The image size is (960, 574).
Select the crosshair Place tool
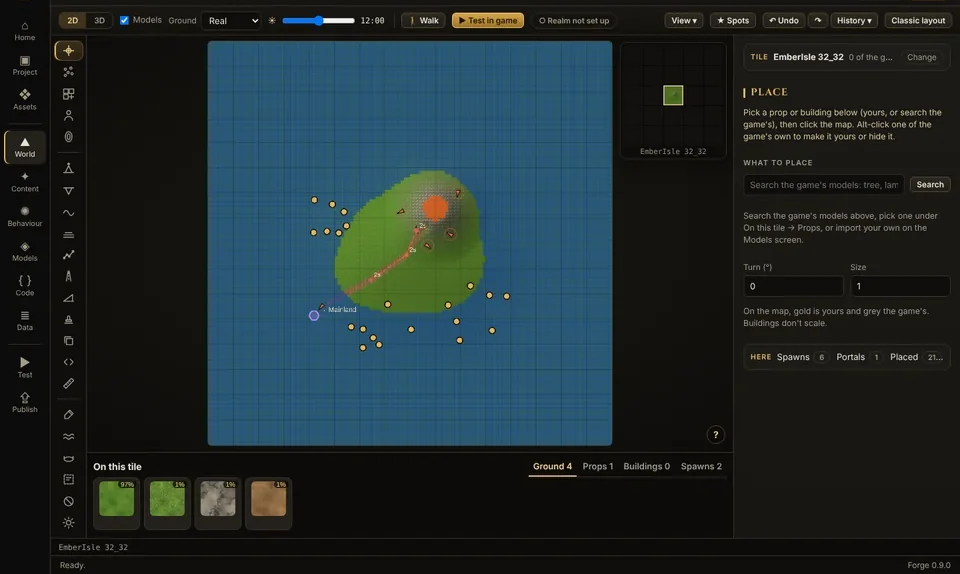pos(69,51)
